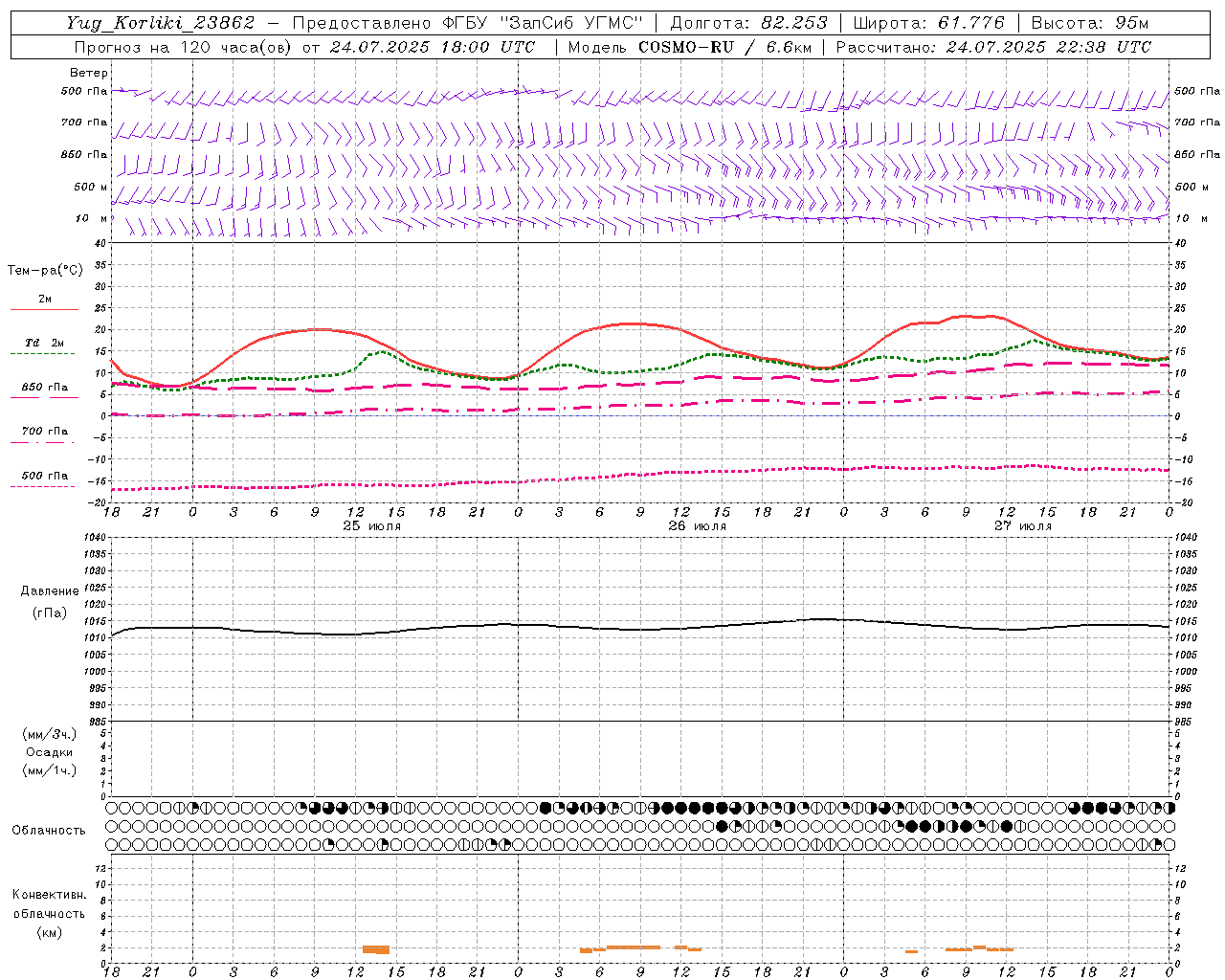Click the latitude value Широта: 61.776
Screen dimensions: 1225x980
coord(928,23)
